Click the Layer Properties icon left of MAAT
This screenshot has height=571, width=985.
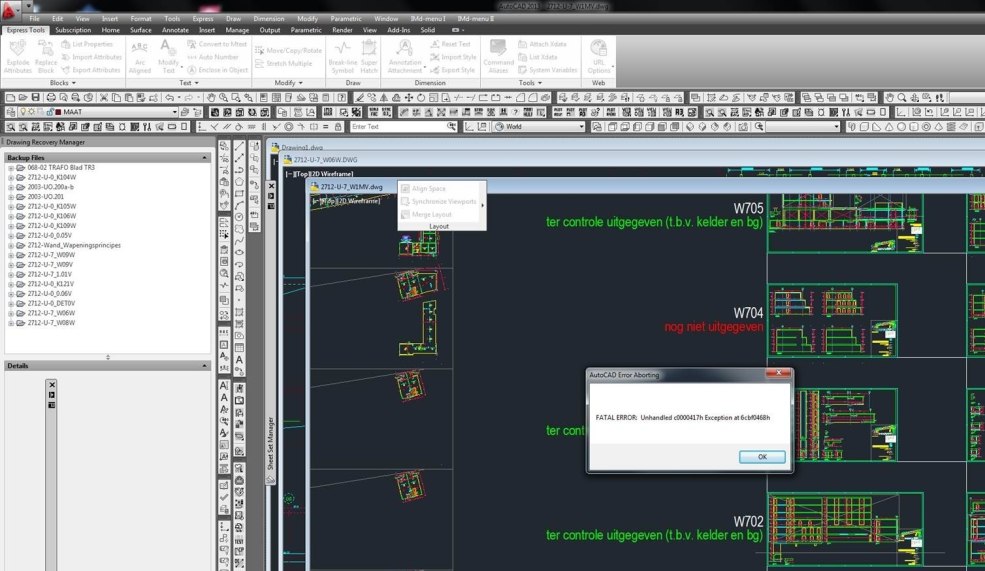(x=10, y=112)
